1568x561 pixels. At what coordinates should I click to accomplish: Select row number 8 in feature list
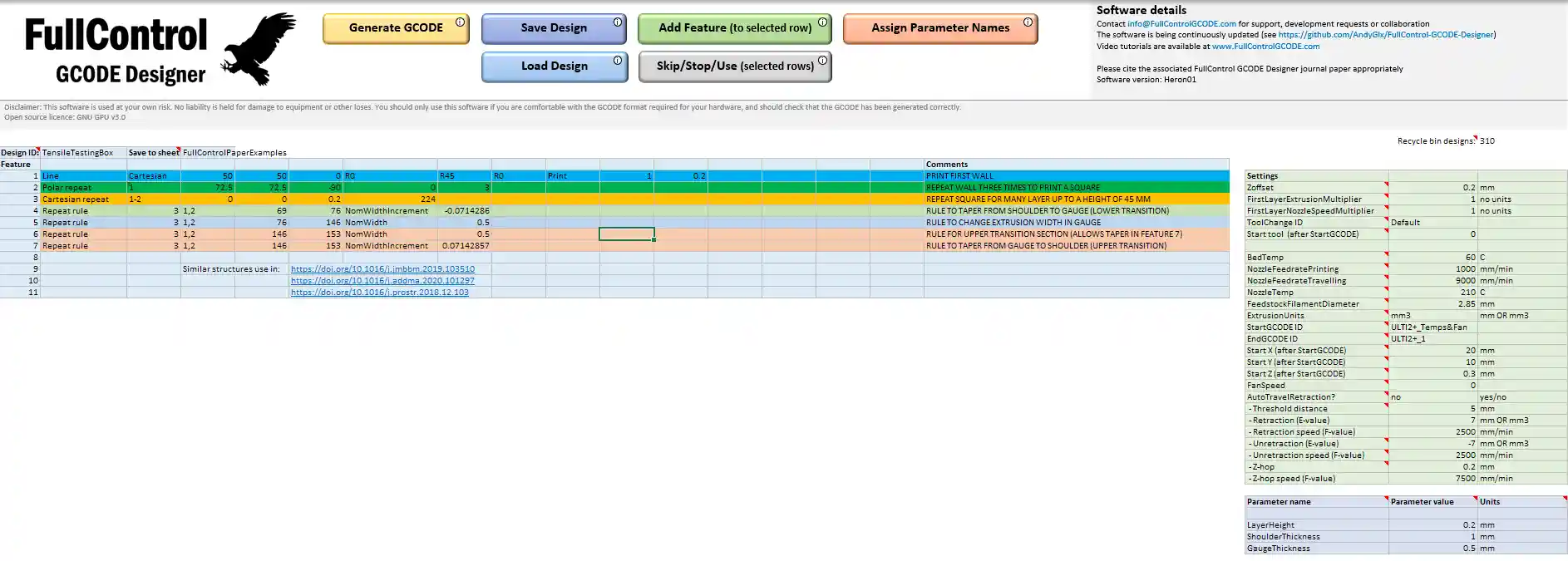[x=20, y=258]
